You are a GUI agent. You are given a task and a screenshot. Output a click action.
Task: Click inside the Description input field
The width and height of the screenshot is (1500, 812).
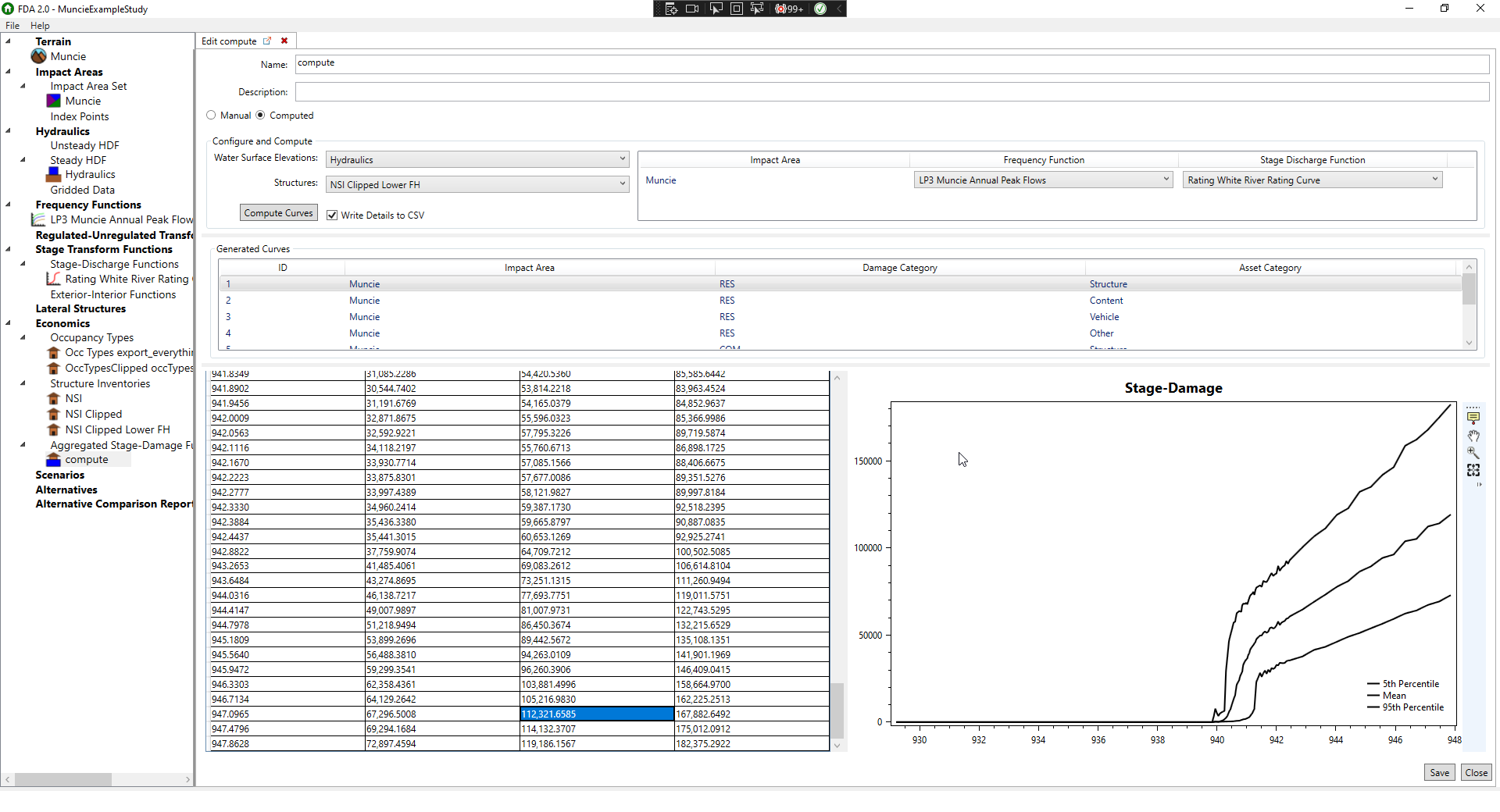click(703, 91)
